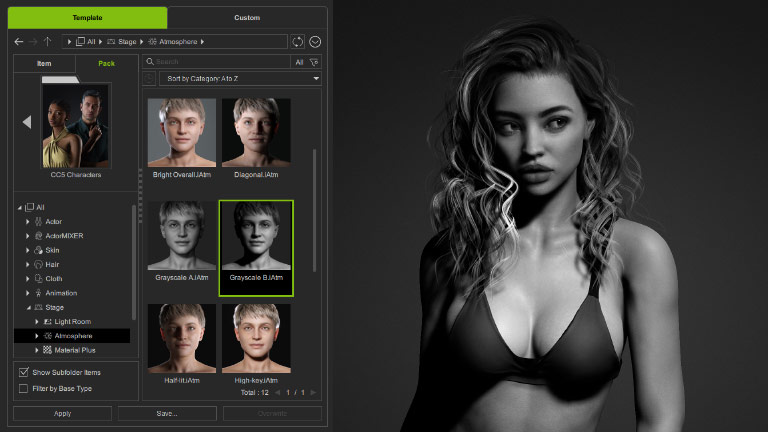Click the Stage icon in breadcrumb

click(111, 42)
